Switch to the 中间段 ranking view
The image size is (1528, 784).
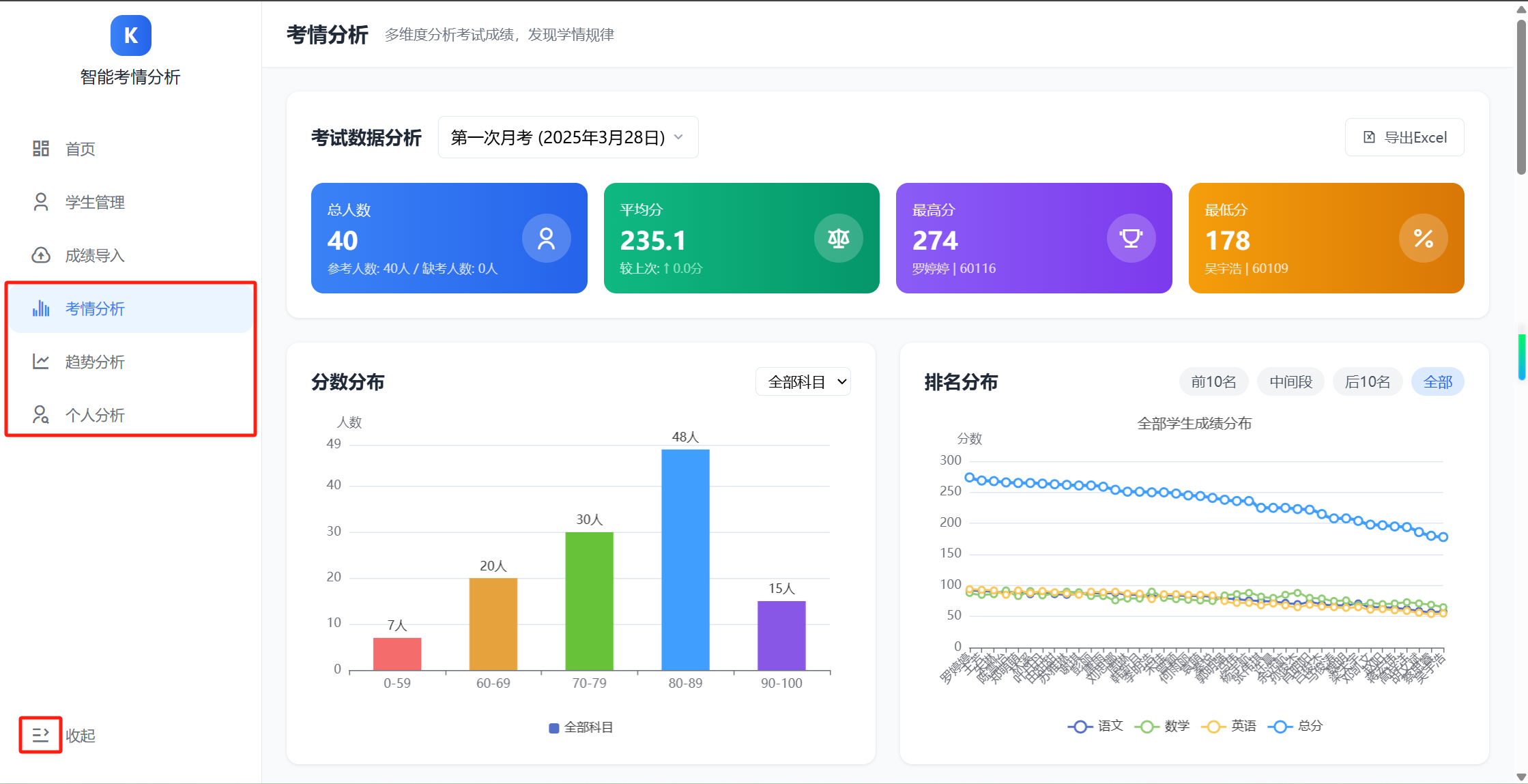click(x=1291, y=381)
